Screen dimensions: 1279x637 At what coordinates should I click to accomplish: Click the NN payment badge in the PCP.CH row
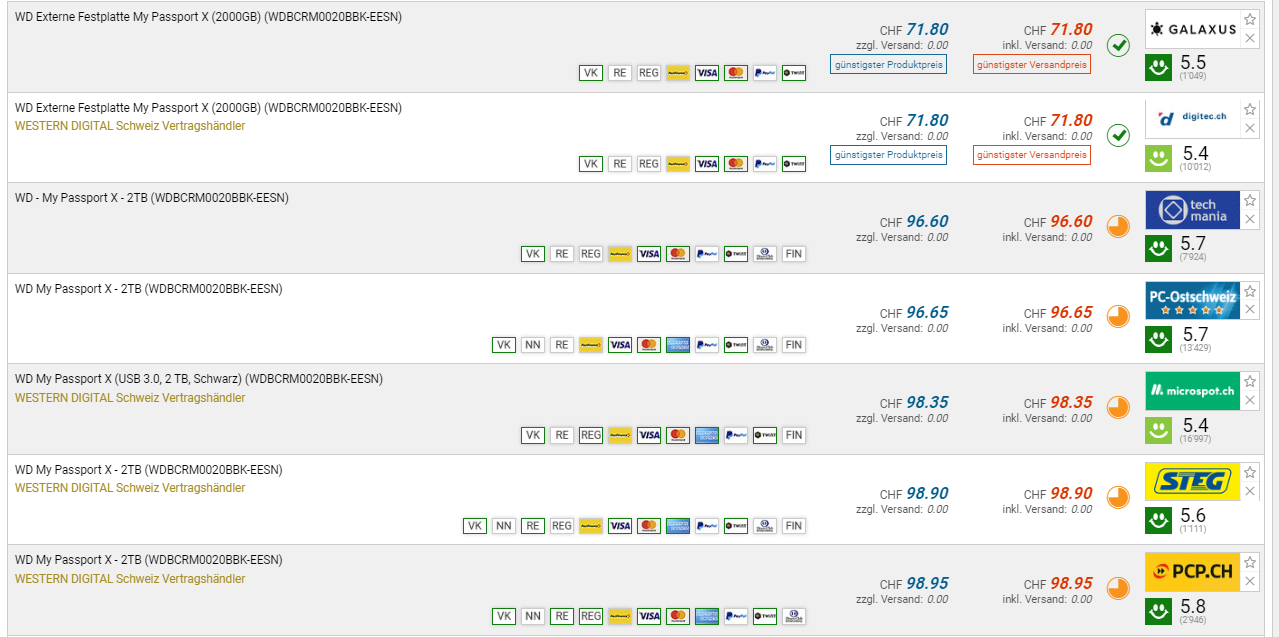[533, 616]
